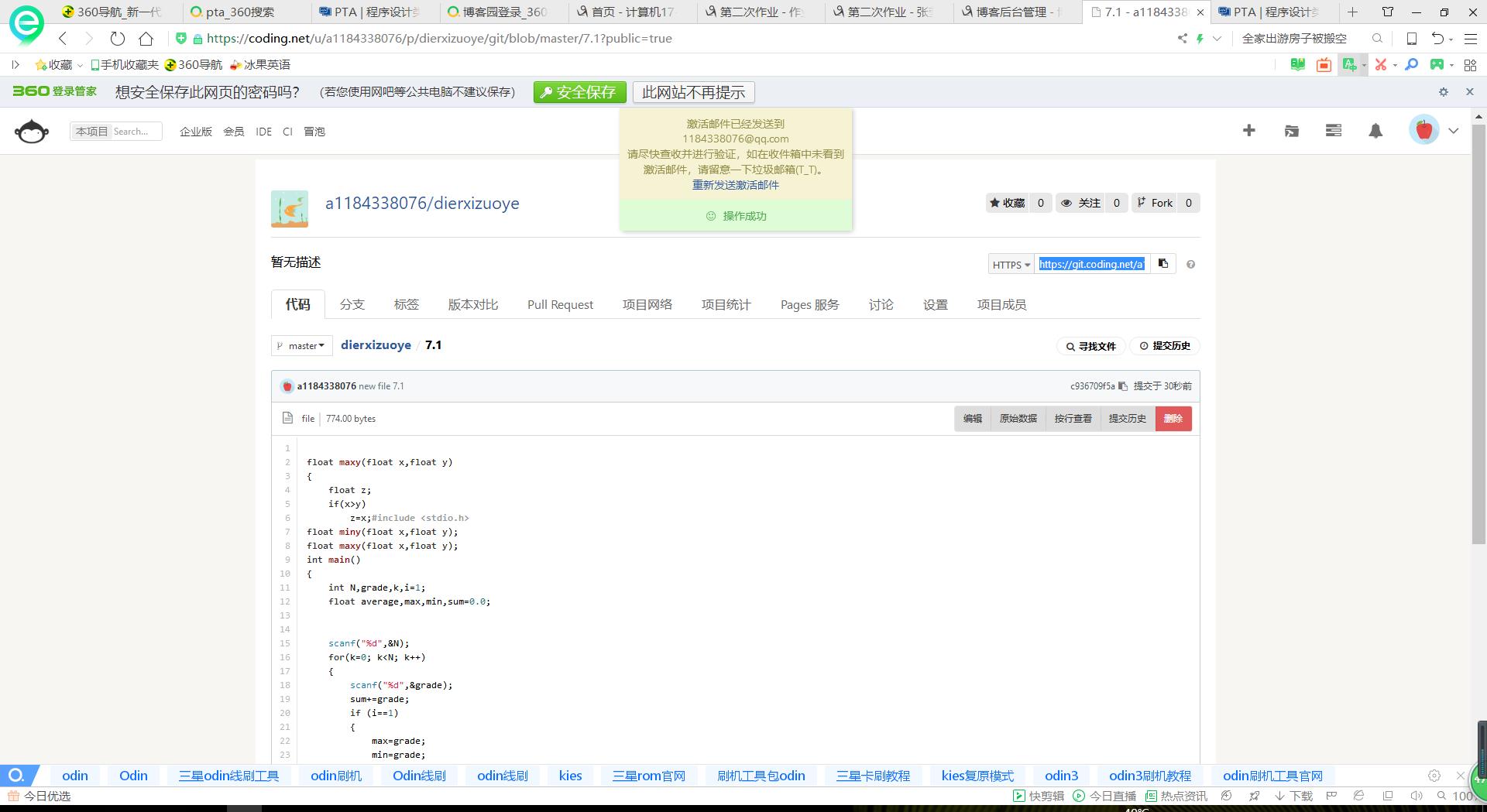This screenshot has width=1487, height=812.
Task: Click the 企业版 header link
Action: [196, 132]
